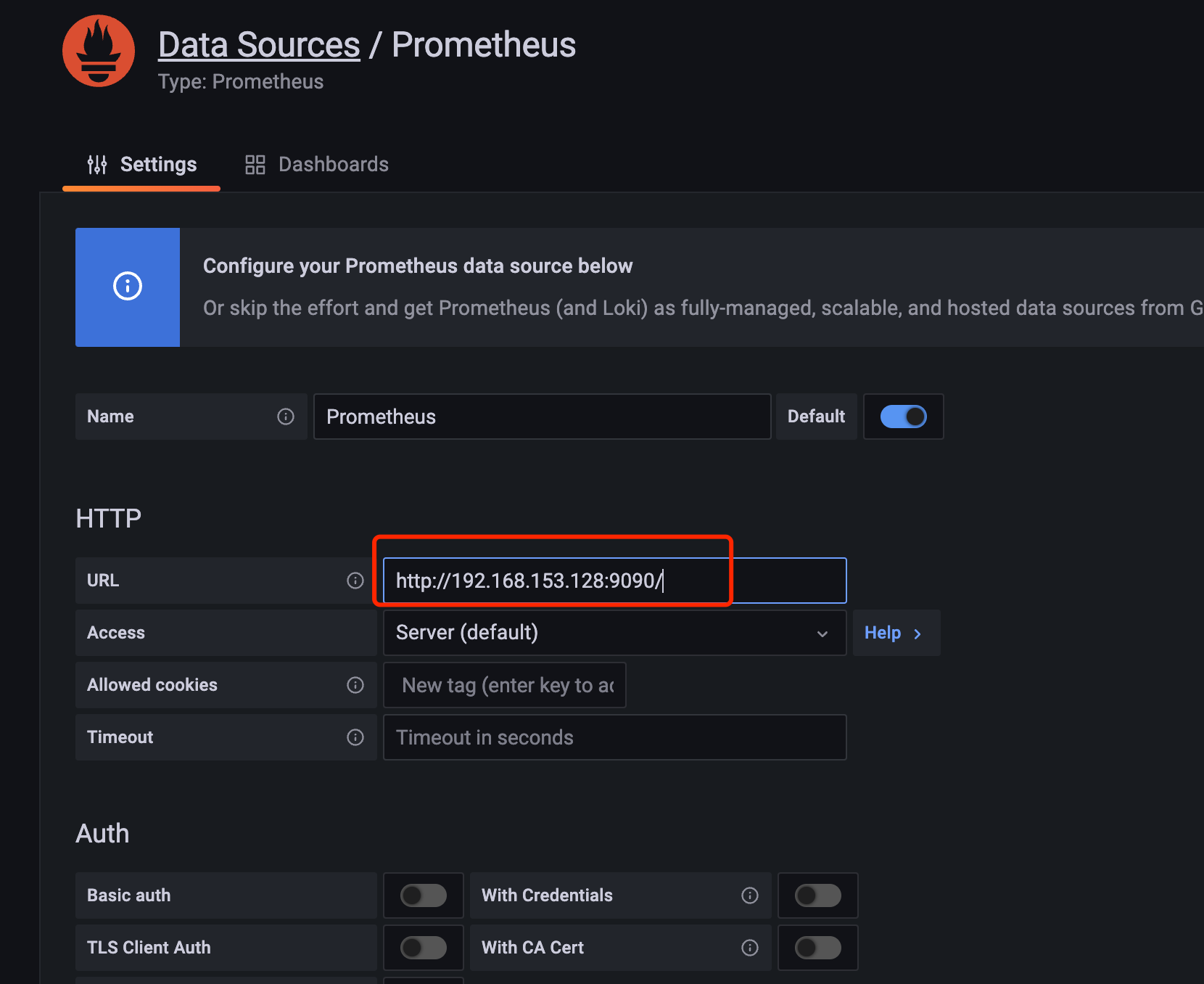
Task: Click inside the URL input field
Action: tap(614, 581)
